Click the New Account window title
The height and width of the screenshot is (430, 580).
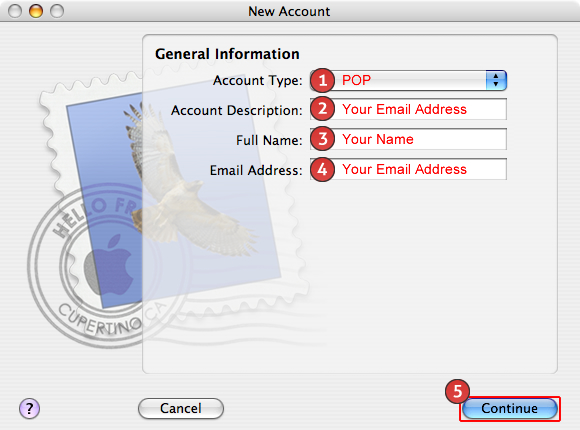click(289, 11)
